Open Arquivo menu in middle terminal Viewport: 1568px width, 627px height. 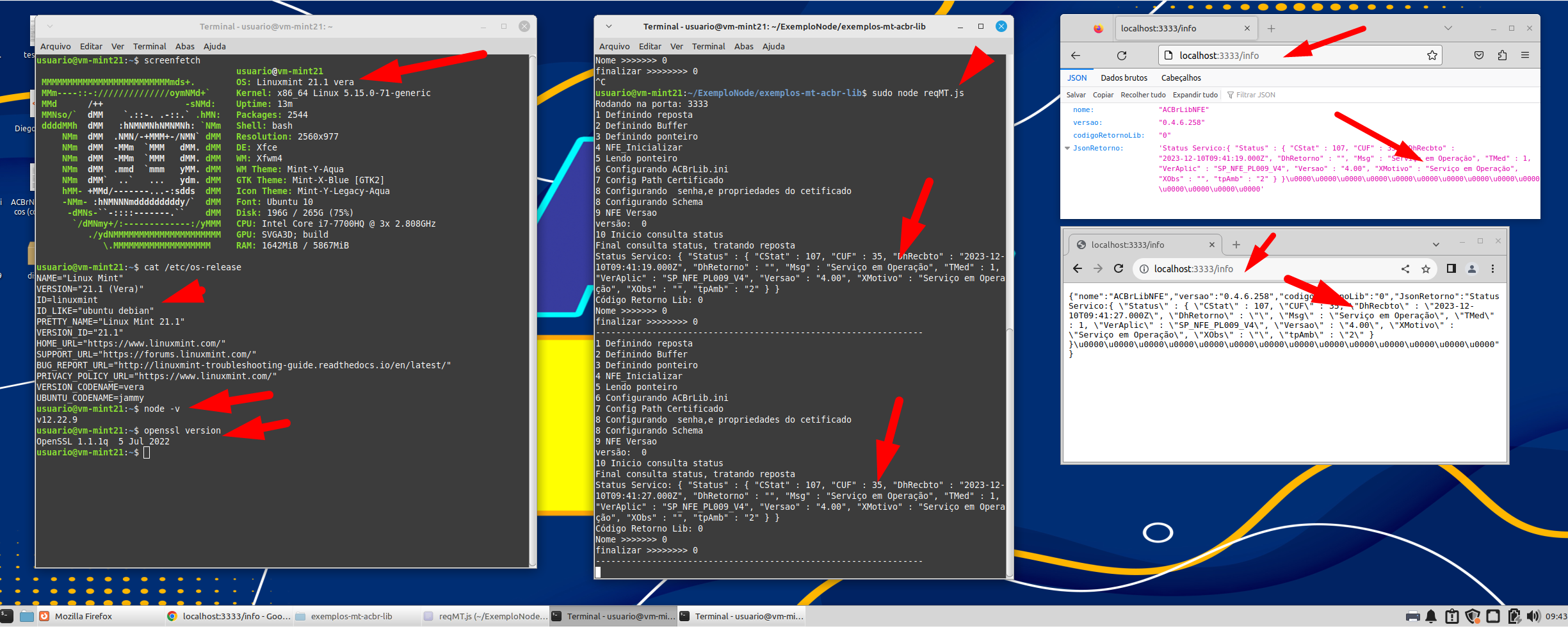tap(614, 46)
